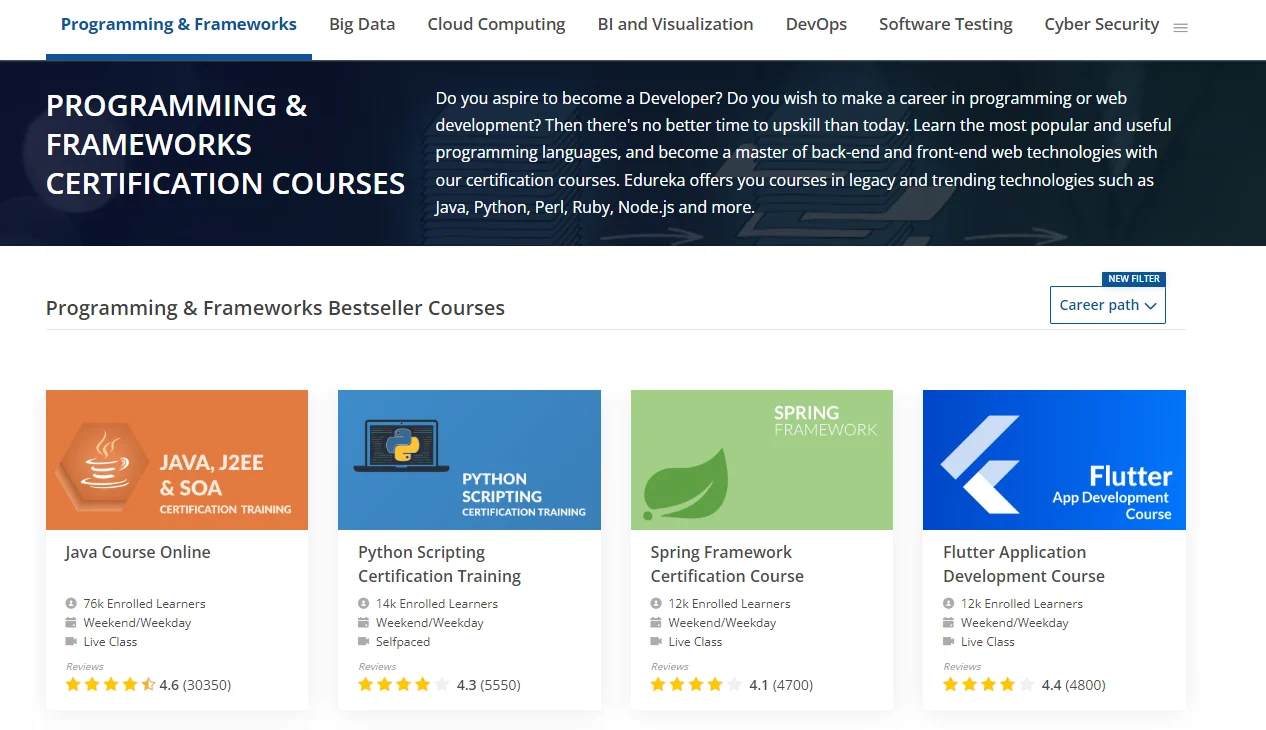Open the hamburger menu next to Cyber Security
Image resolution: width=1266 pixels, height=730 pixels.
point(1180,28)
